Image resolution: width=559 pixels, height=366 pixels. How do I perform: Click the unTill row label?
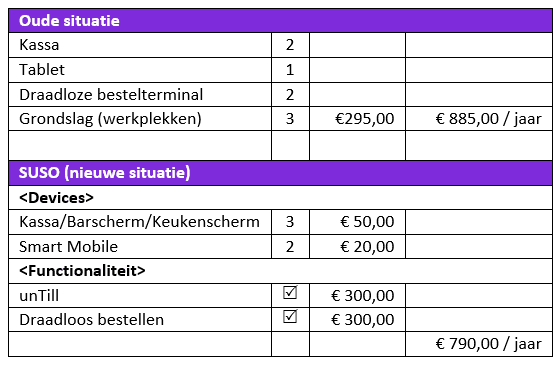pyautogui.click(x=39, y=296)
